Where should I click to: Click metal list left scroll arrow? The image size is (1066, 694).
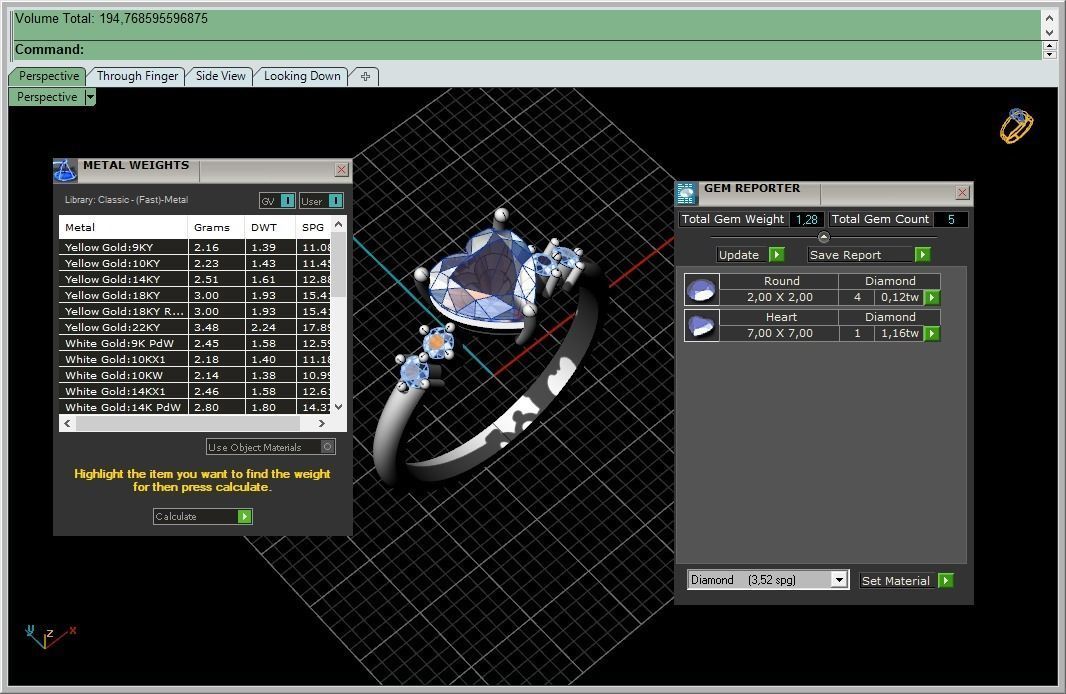[x=67, y=423]
